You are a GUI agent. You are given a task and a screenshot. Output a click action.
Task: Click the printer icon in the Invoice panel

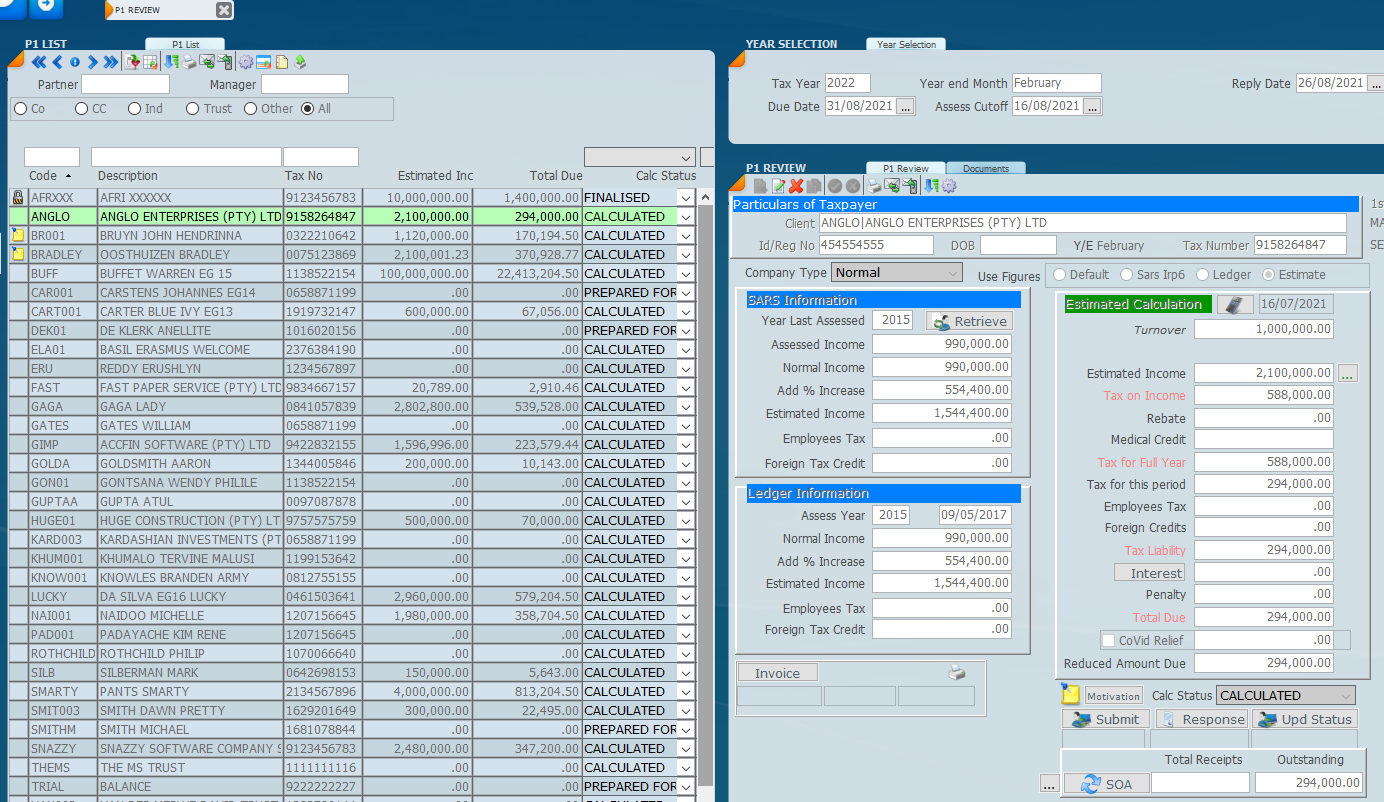957,673
